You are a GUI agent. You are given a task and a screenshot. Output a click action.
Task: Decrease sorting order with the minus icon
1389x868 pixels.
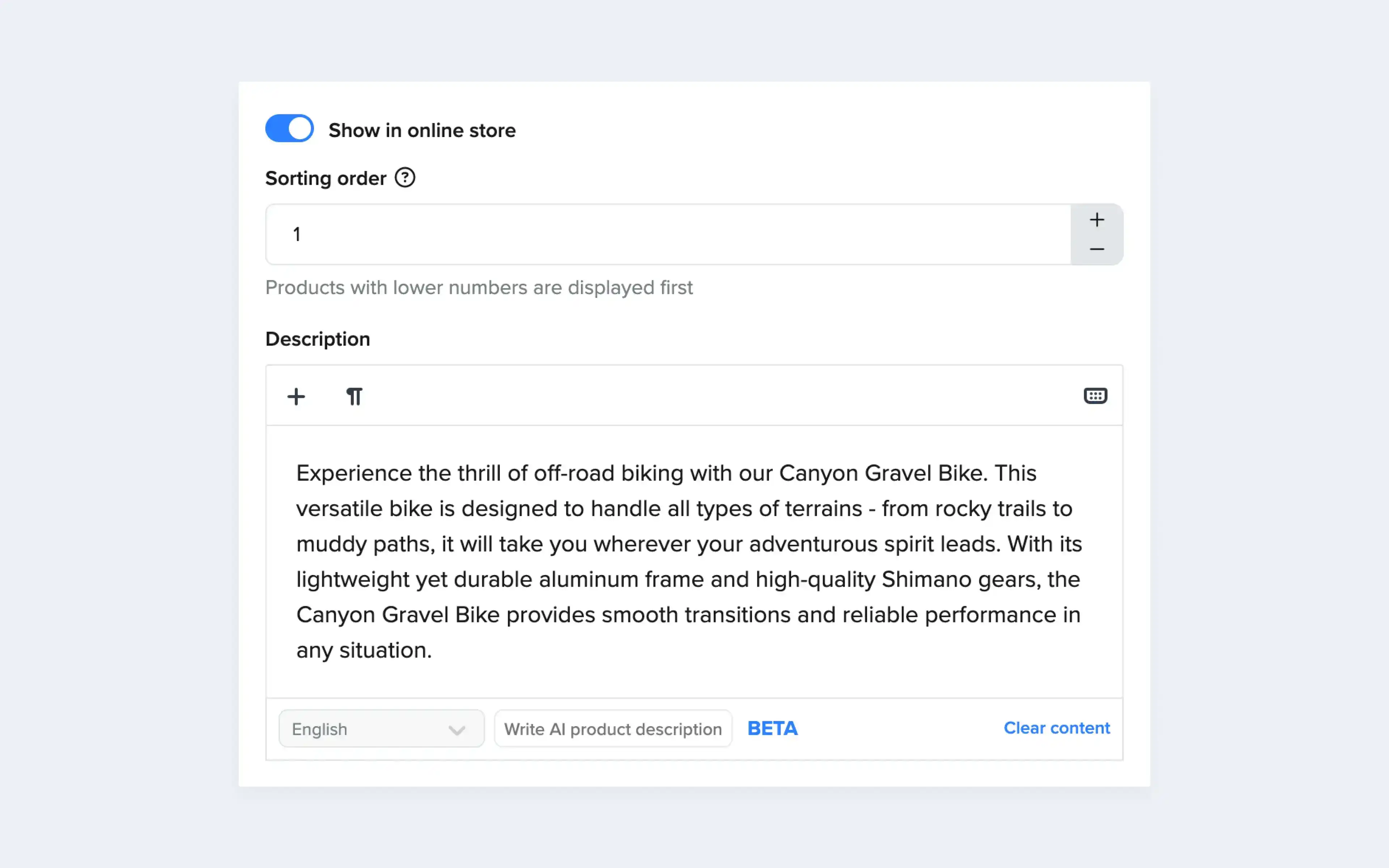click(1097, 249)
